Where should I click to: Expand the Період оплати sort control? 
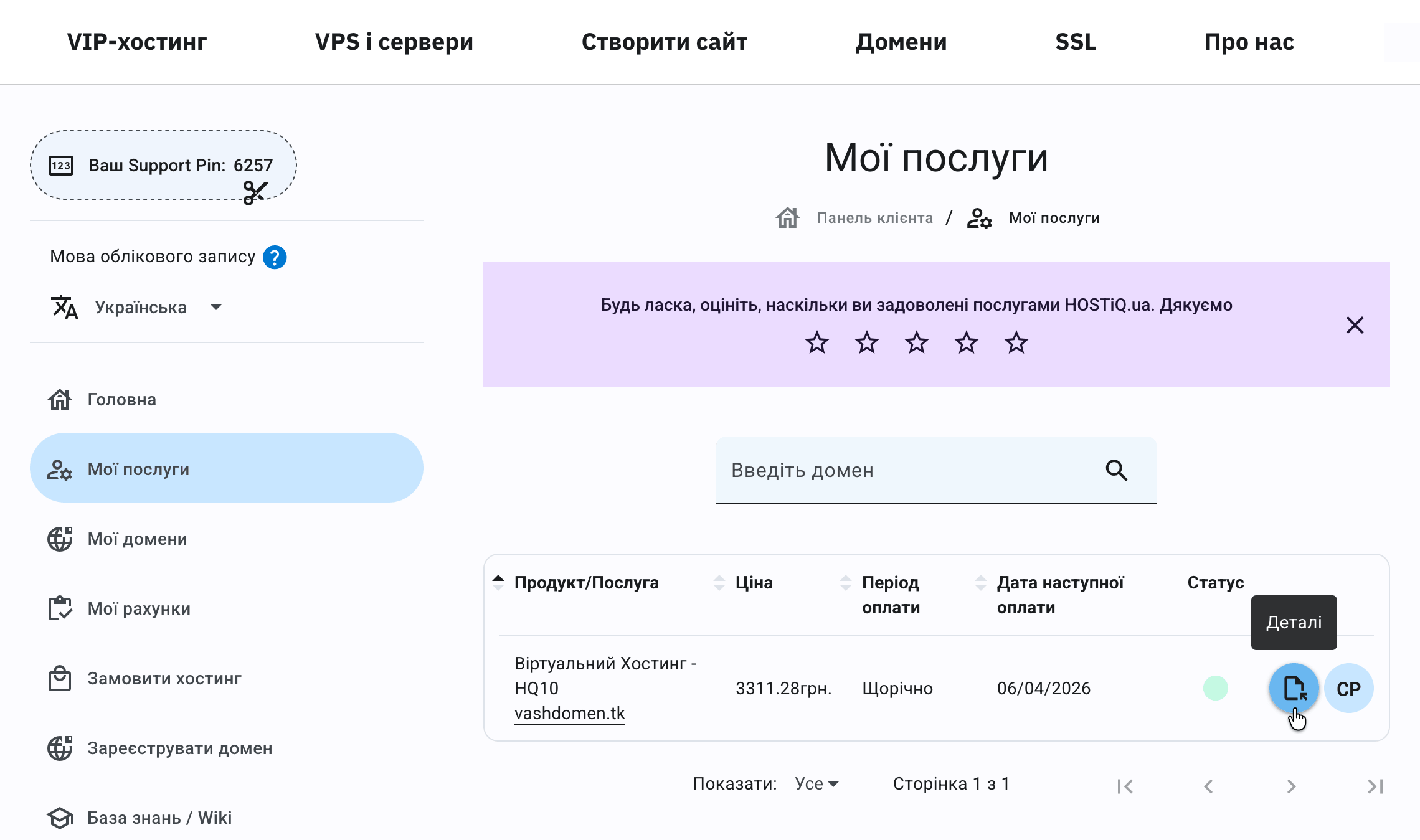(x=846, y=582)
